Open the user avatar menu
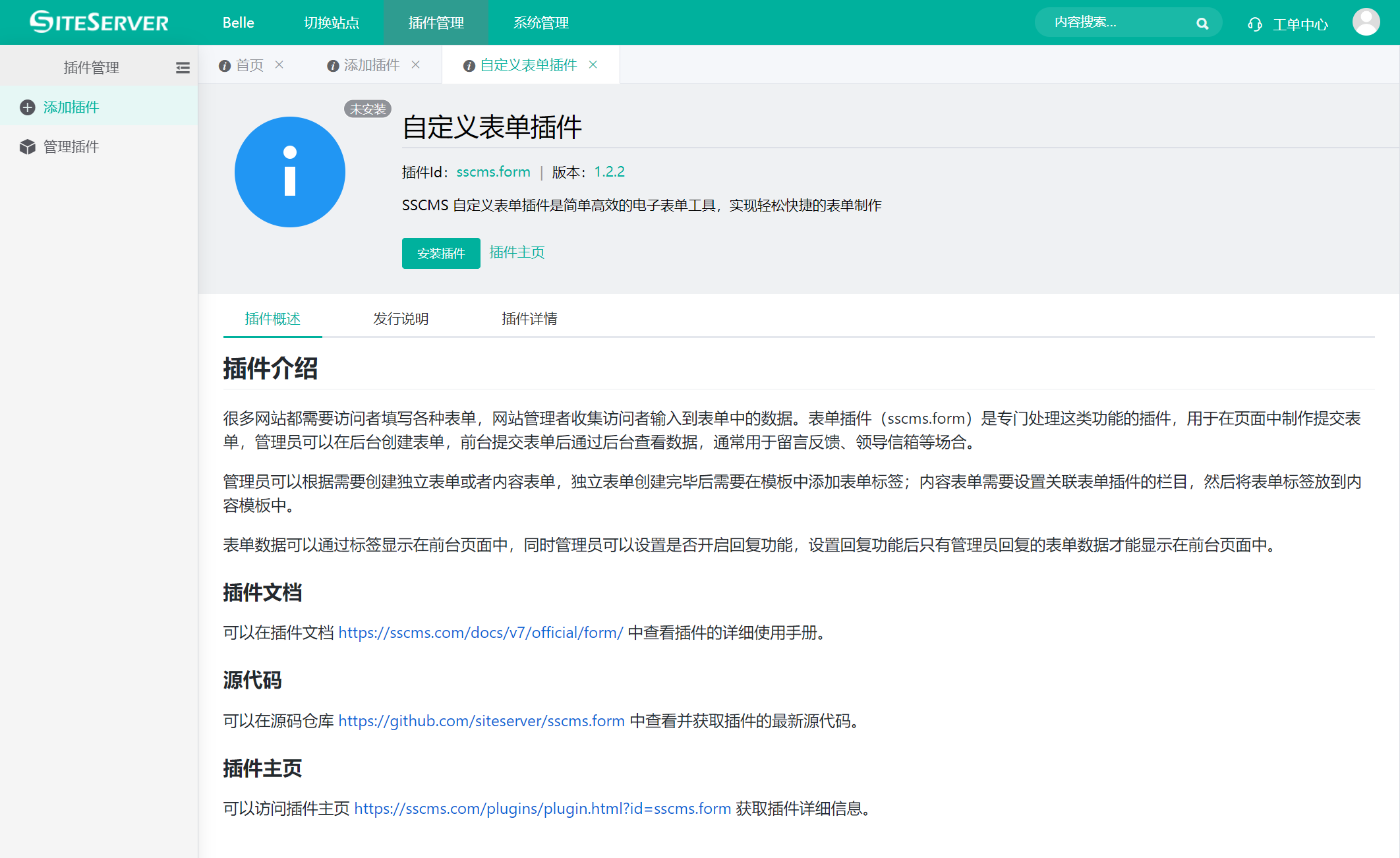The width and height of the screenshot is (1400, 858). tap(1366, 22)
